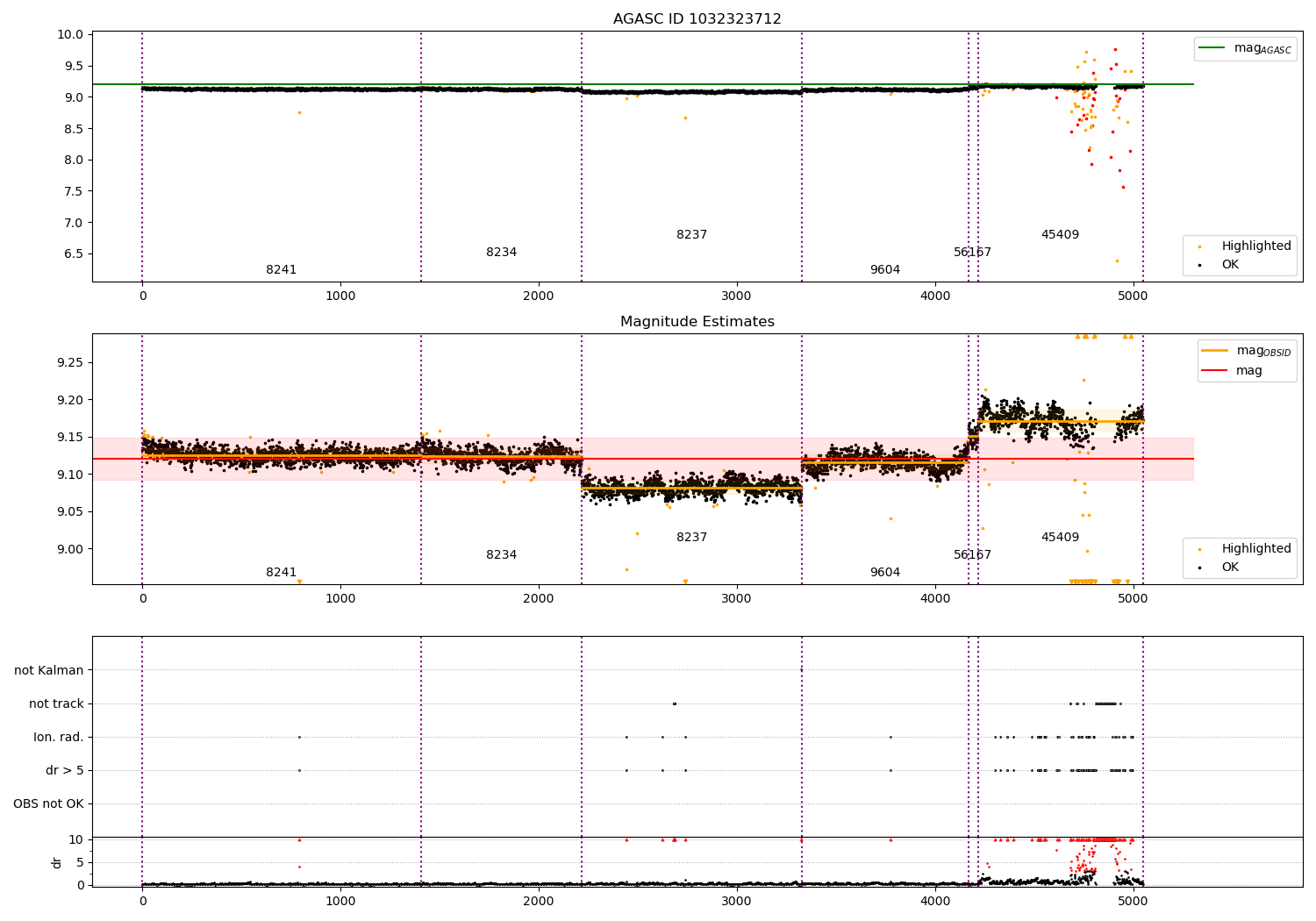Click the 8234 obsid label in top plot

[502, 252]
